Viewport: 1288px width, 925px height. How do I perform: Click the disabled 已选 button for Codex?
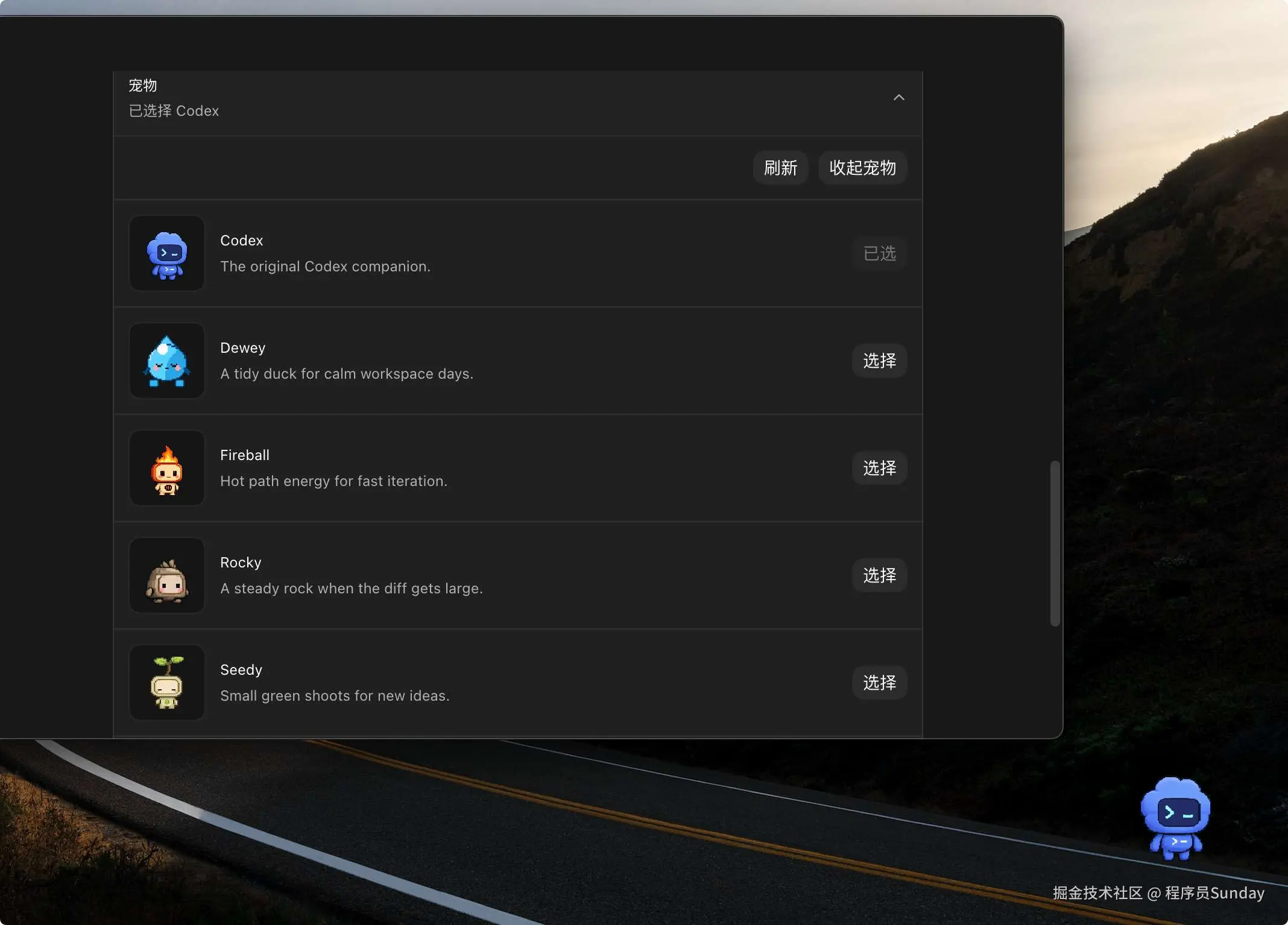pyautogui.click(x=879, y=253)
